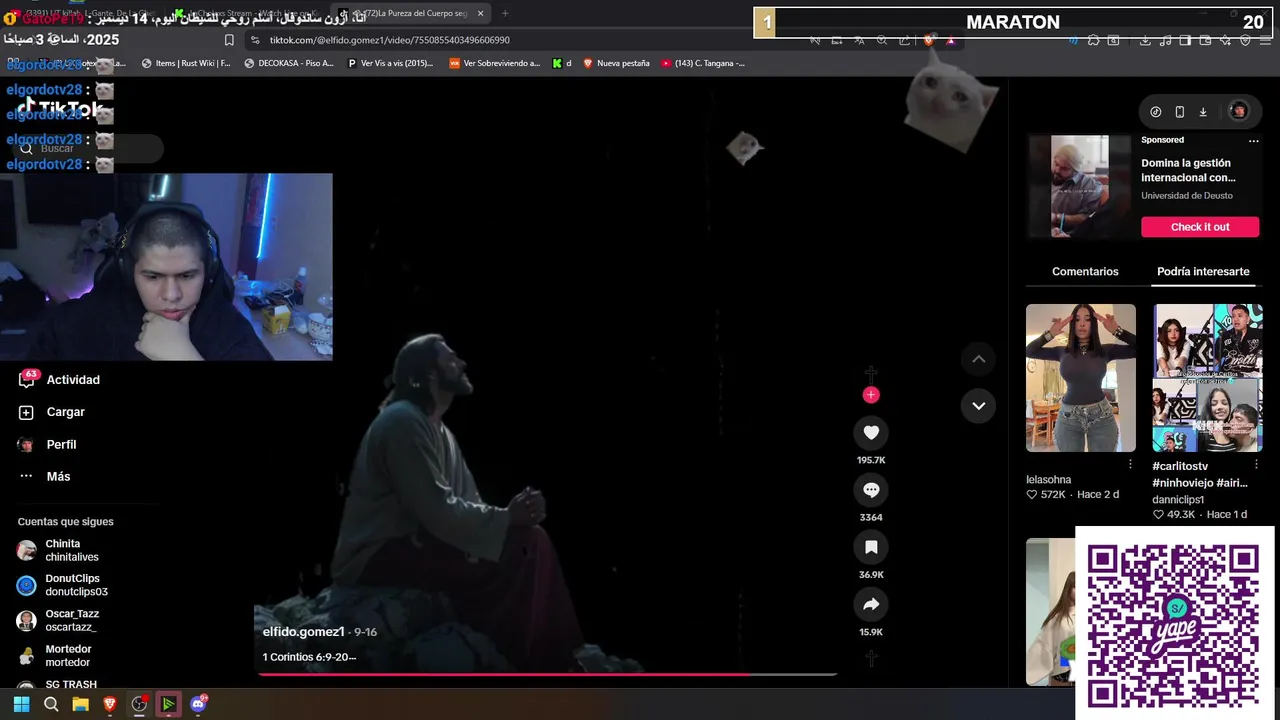Go to next video with down chevron
The width and height of the screenshot is (1280, 720).
point(978,406)
